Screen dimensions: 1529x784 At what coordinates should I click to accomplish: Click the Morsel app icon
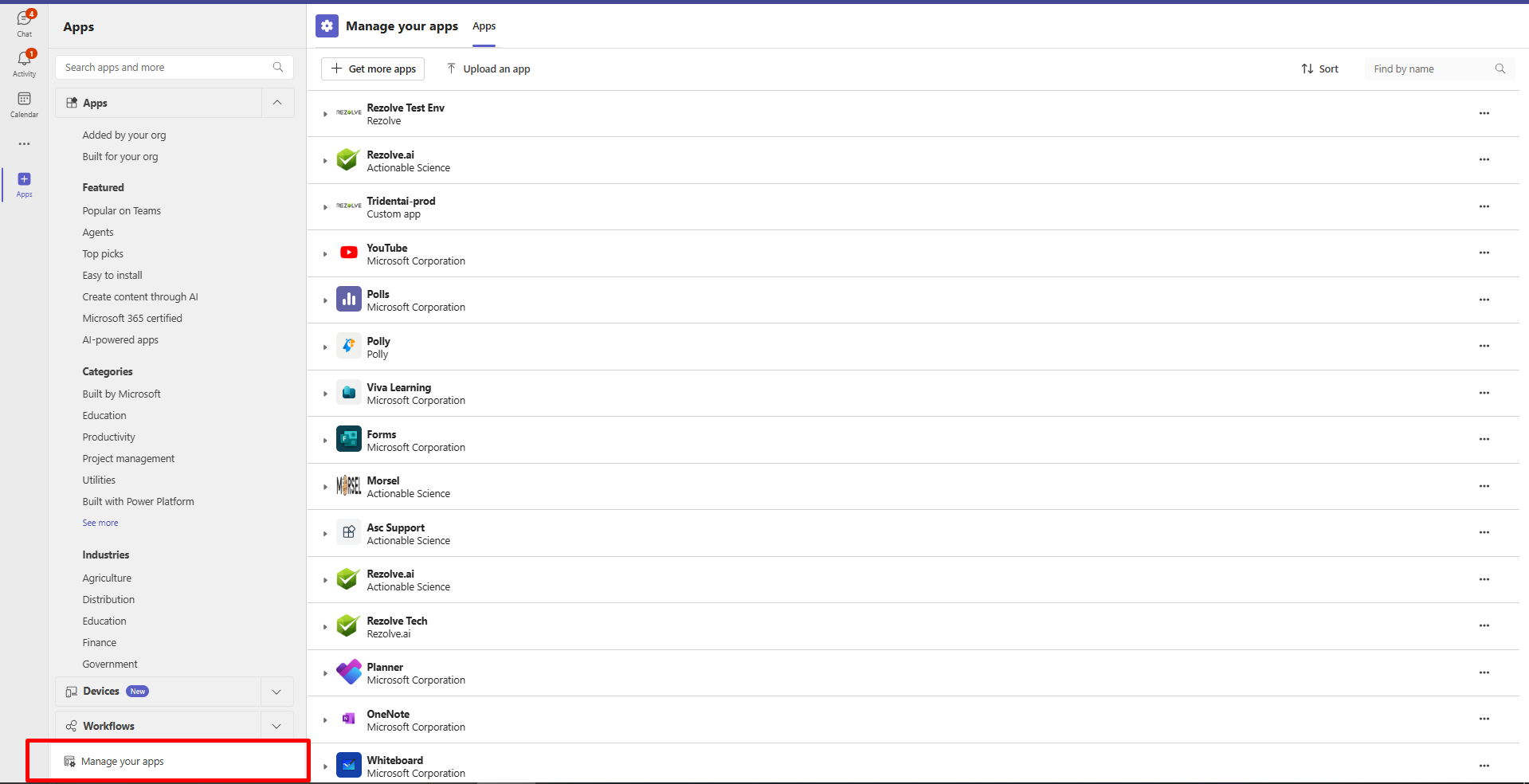(349, 486)
